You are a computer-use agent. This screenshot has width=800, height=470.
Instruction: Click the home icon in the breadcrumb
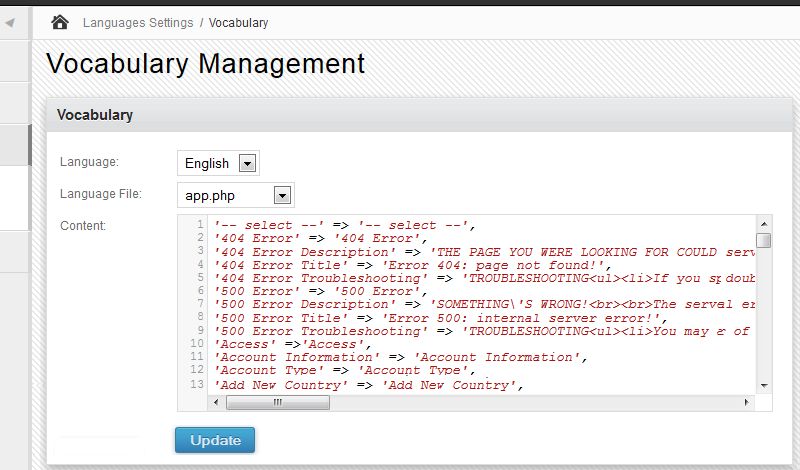pyautogui.click(x=60, y=22)
